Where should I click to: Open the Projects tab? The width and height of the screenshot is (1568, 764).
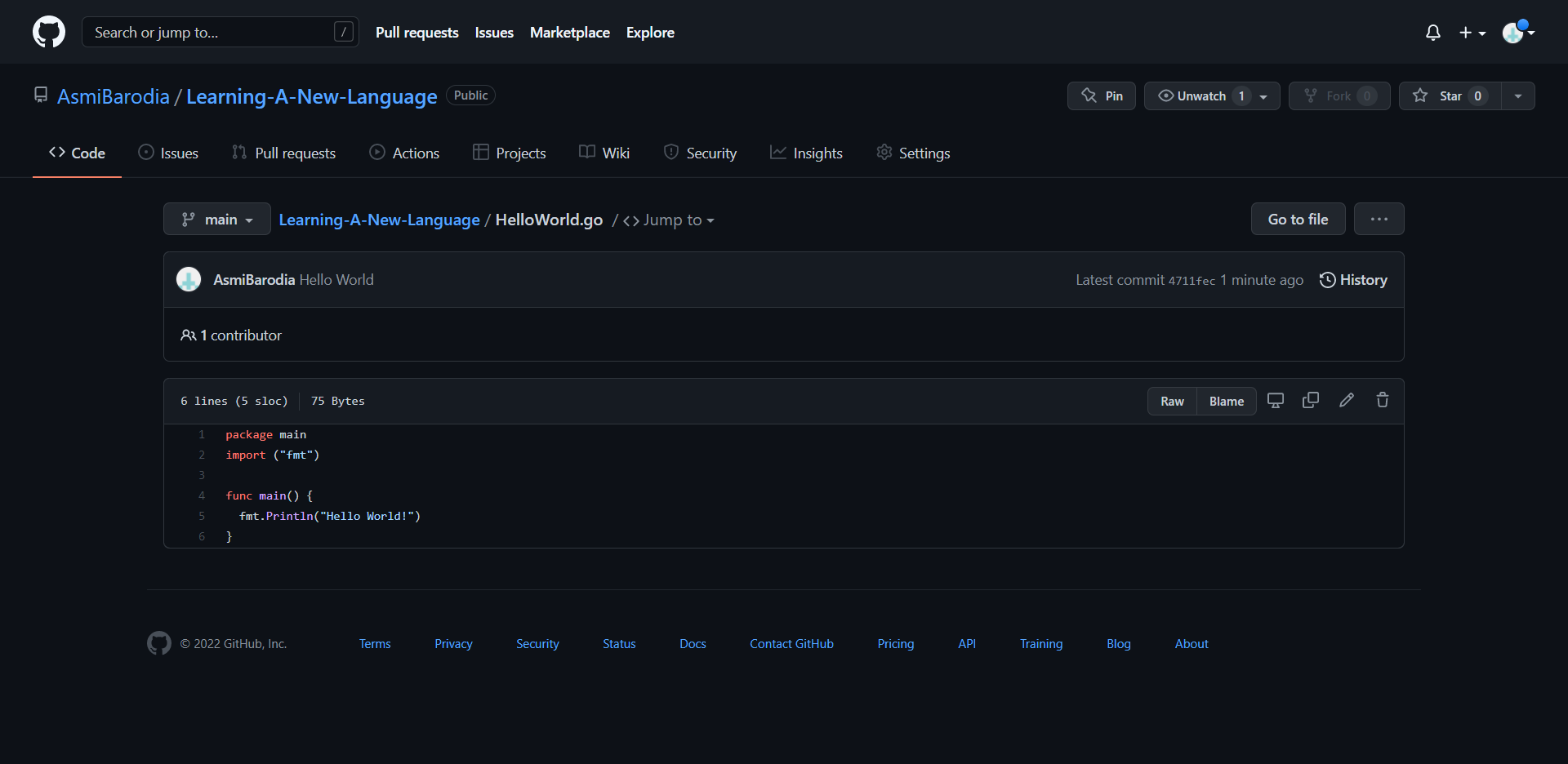pyautogui.click(x=510, y=153)
